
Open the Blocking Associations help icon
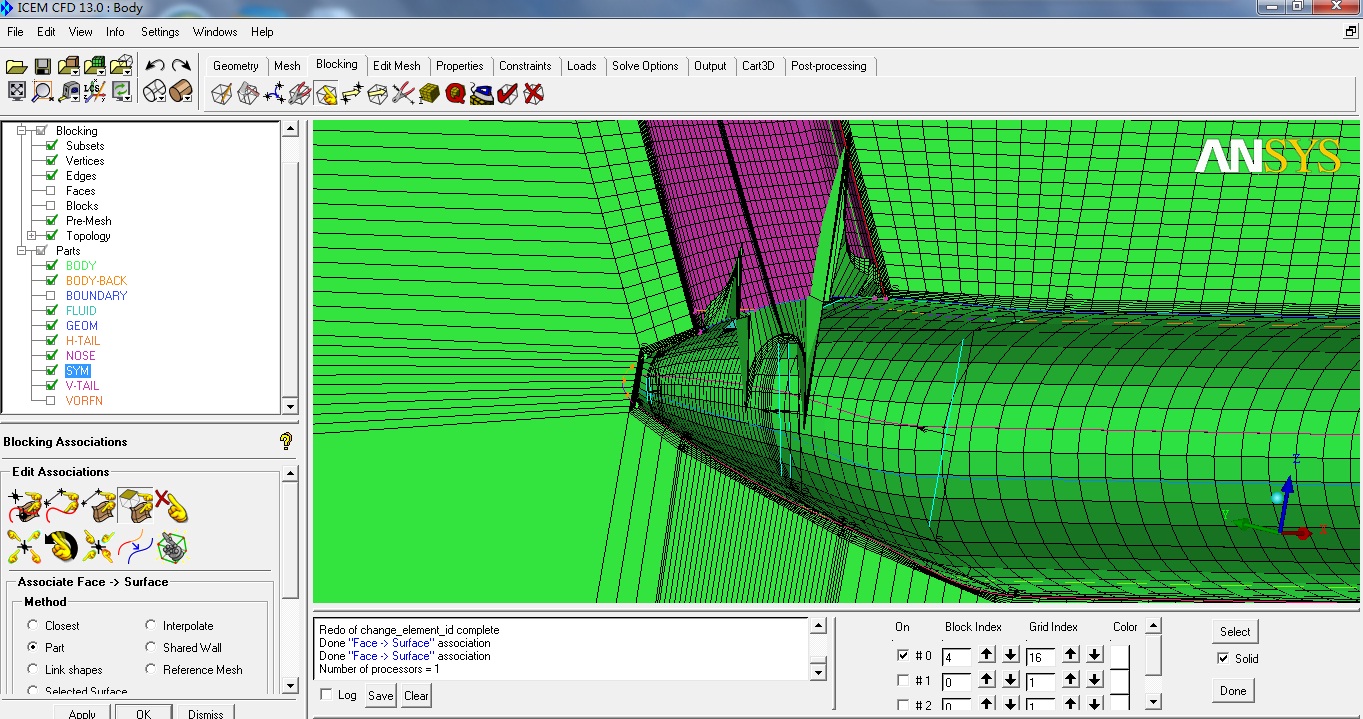pos(286,441)
